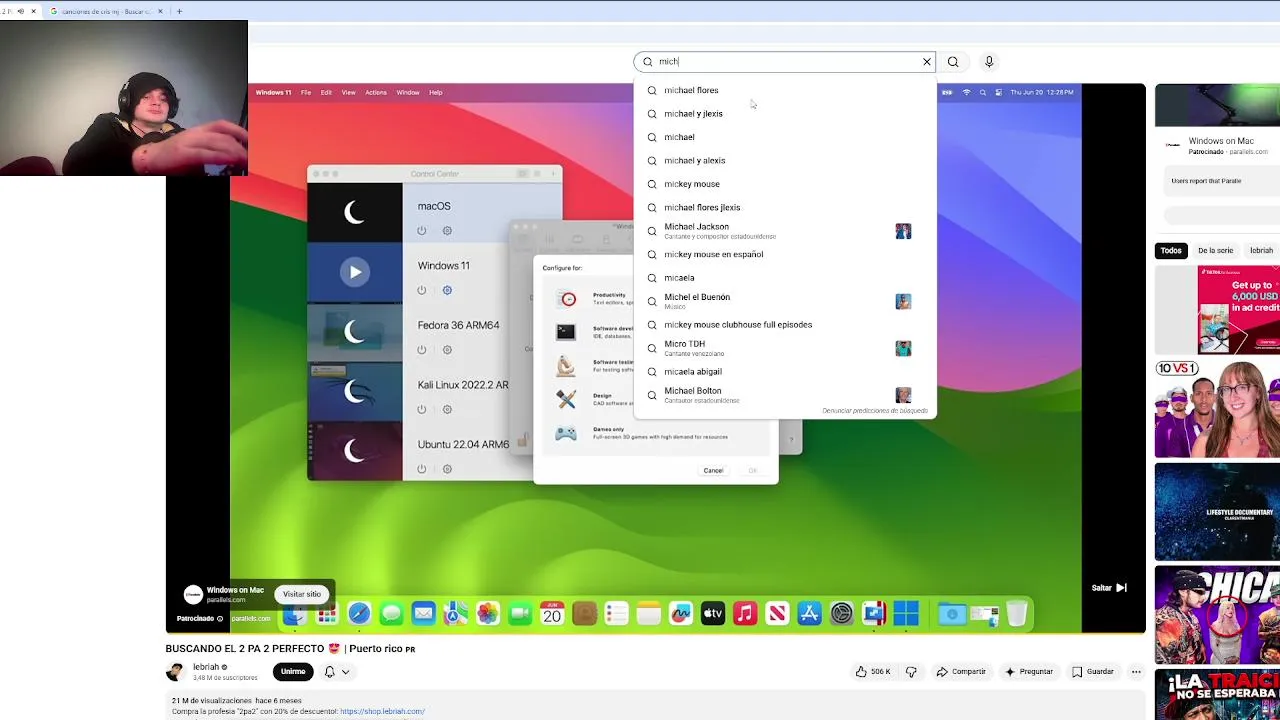Viewport: 1280px width, 720px height.
Task: Open Edit menu in video menu bar
Action: coord(326,93)
